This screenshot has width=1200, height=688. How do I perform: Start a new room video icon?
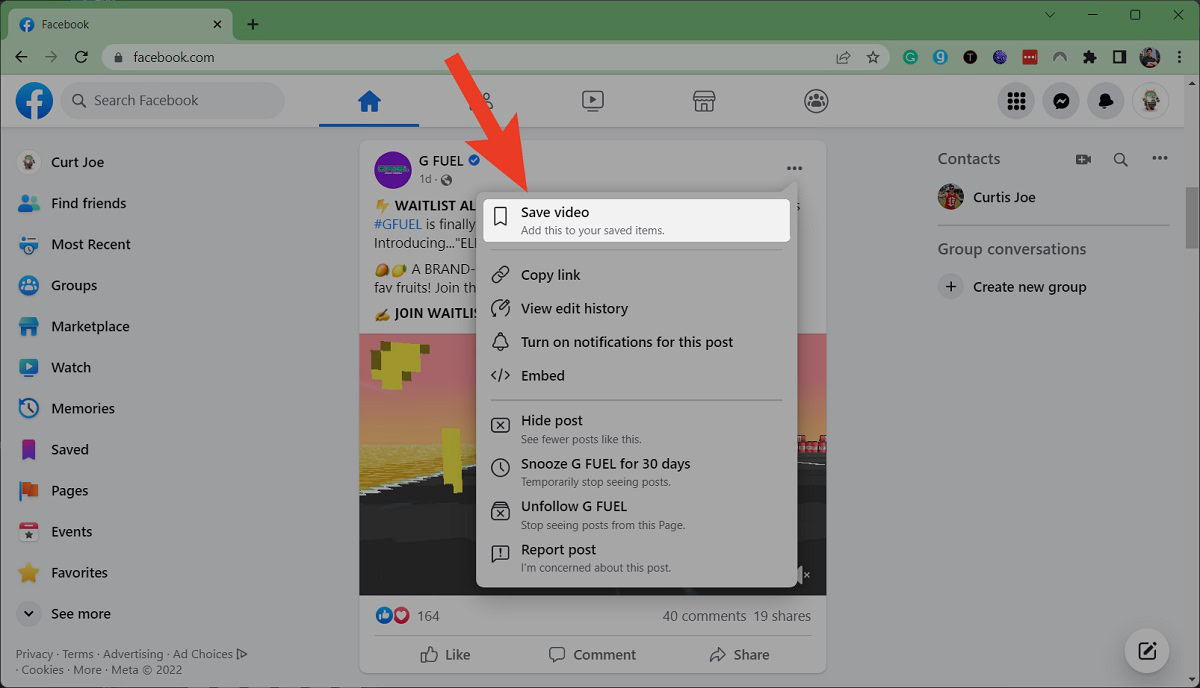click(x=1083, y=159)
